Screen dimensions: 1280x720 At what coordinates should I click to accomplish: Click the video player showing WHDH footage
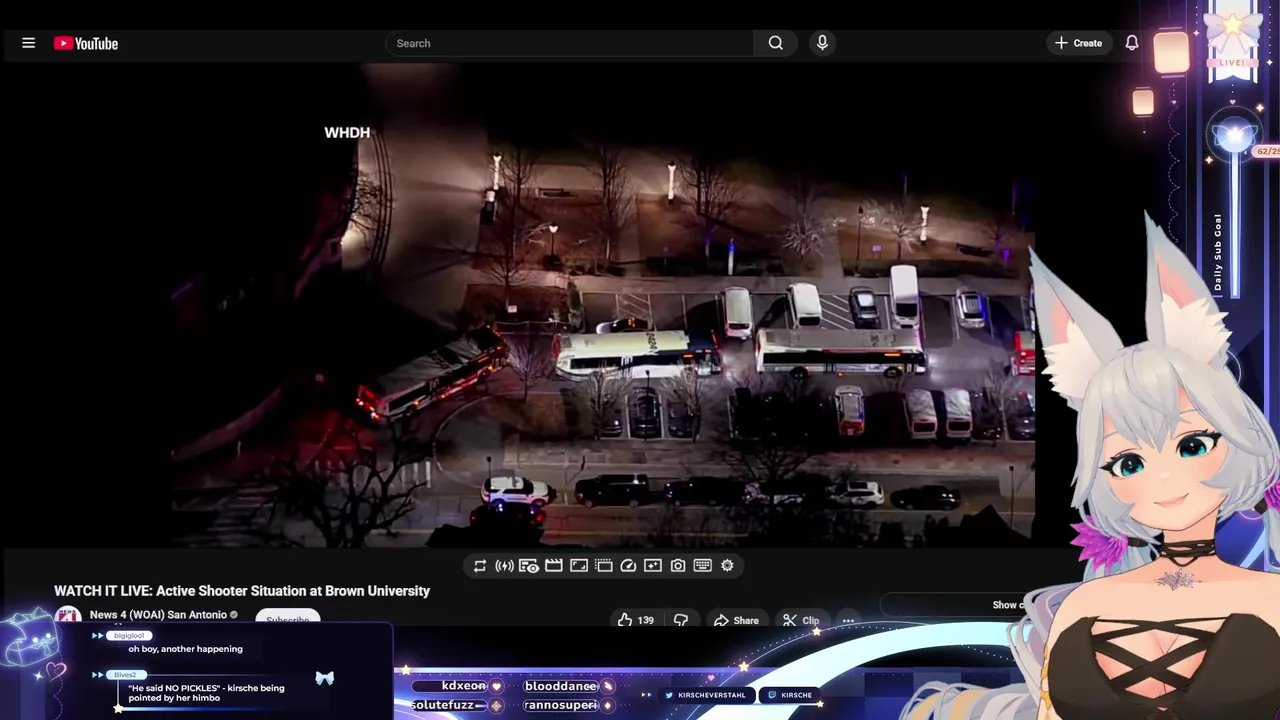pyautogui.click(x=603, y=305)
